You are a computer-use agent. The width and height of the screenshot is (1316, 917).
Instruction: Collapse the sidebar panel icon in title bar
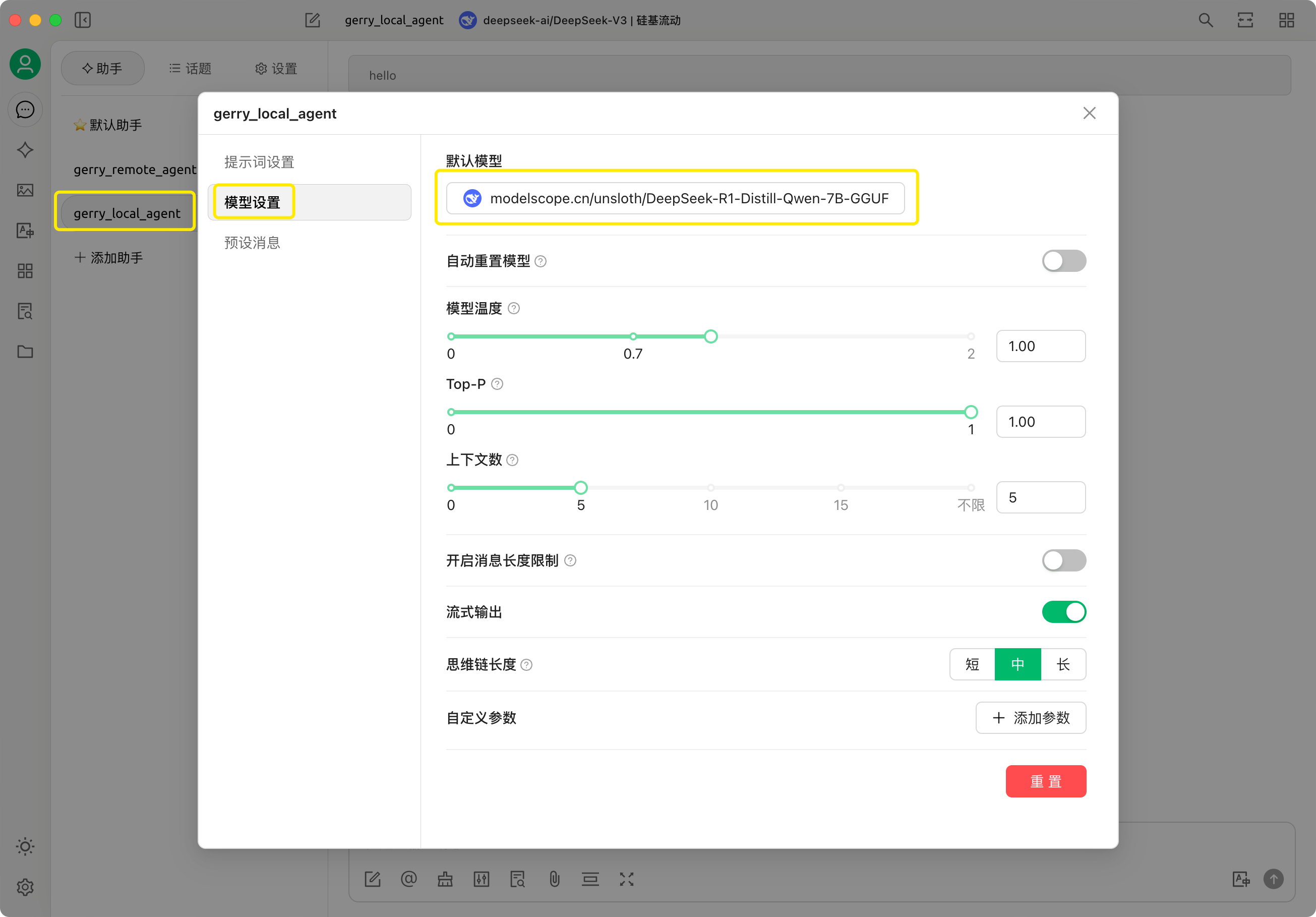(83, 20)
